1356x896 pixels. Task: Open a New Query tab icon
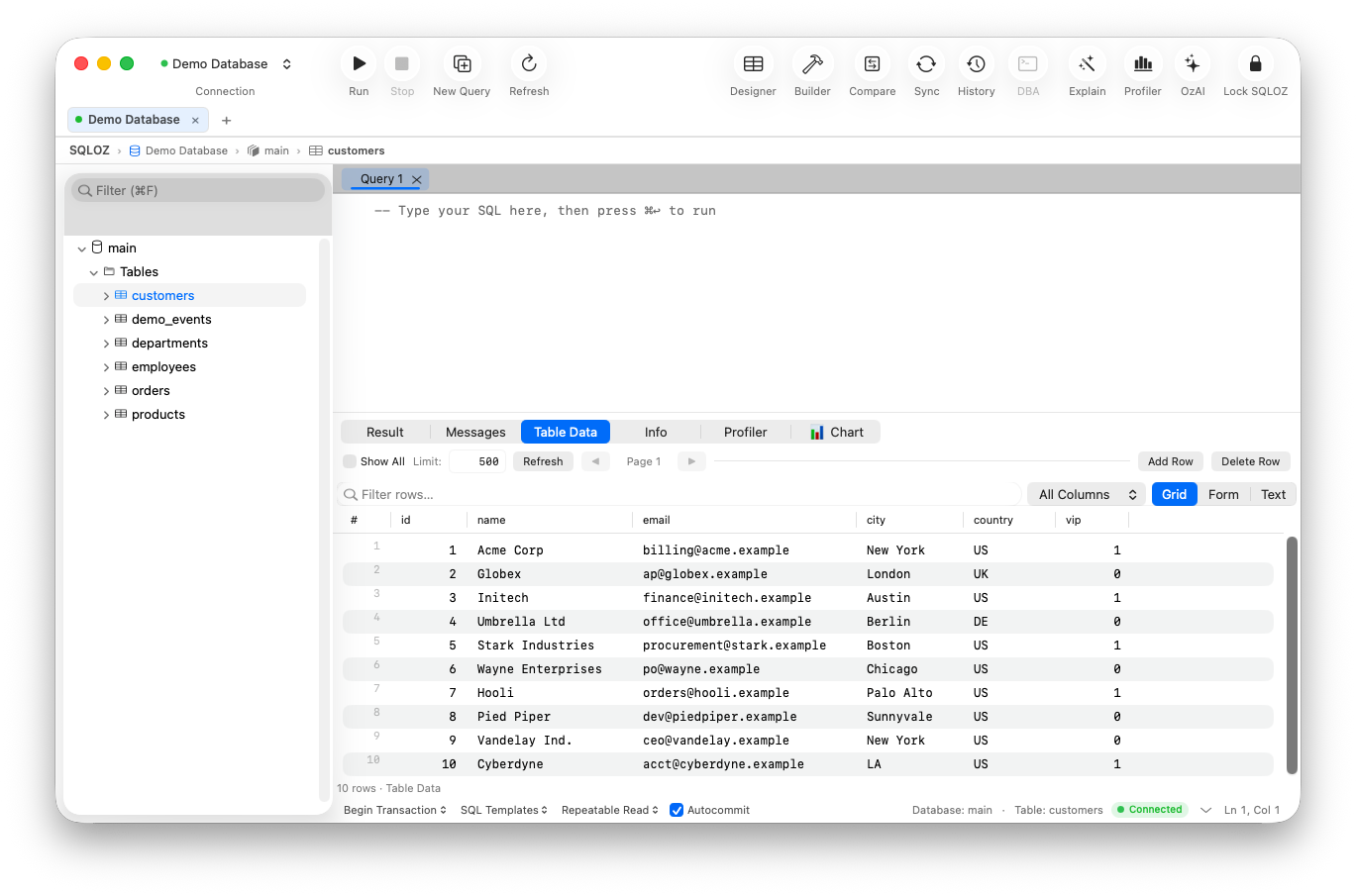click(x=462, y=63)
